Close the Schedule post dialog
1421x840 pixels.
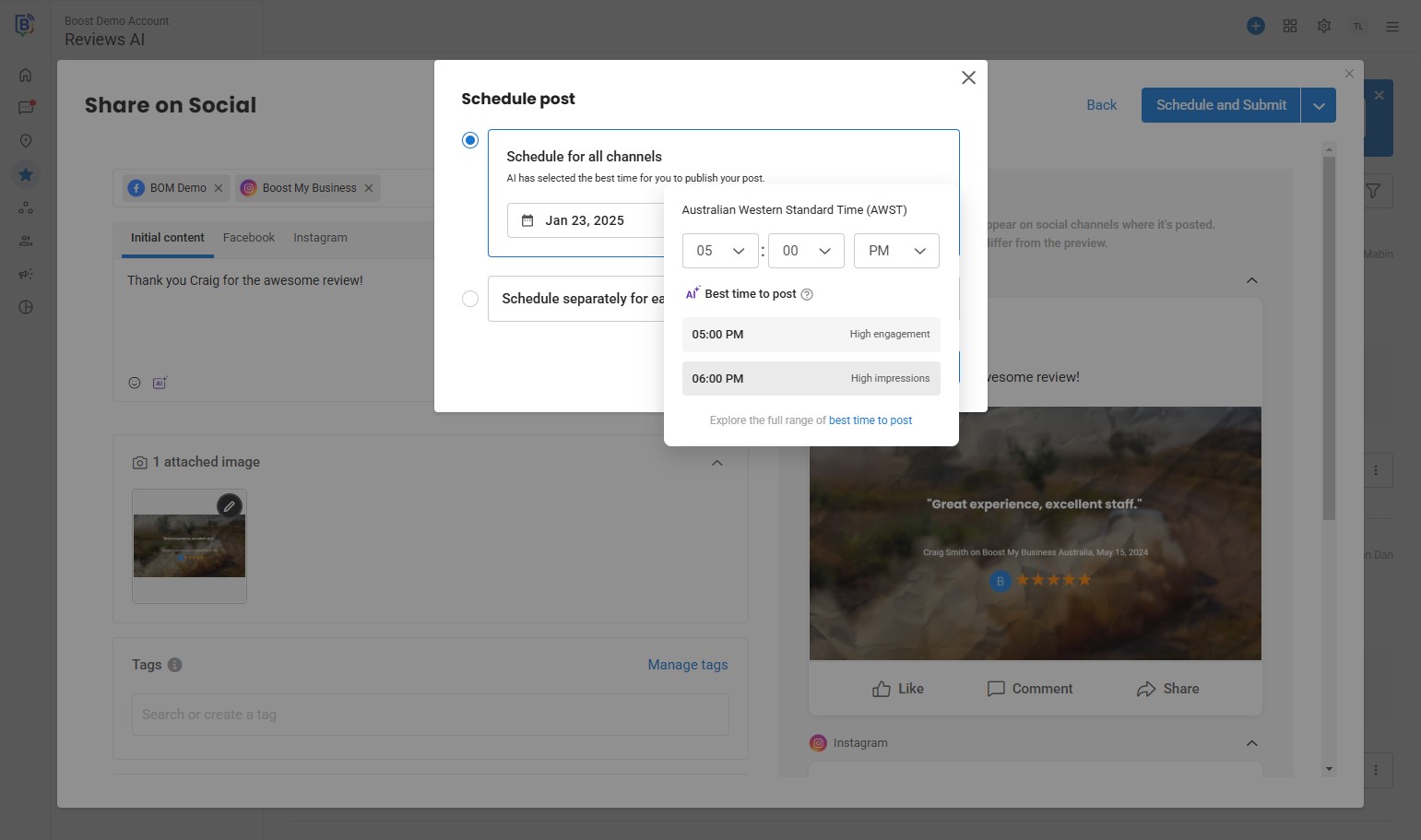tap(968, 78)
